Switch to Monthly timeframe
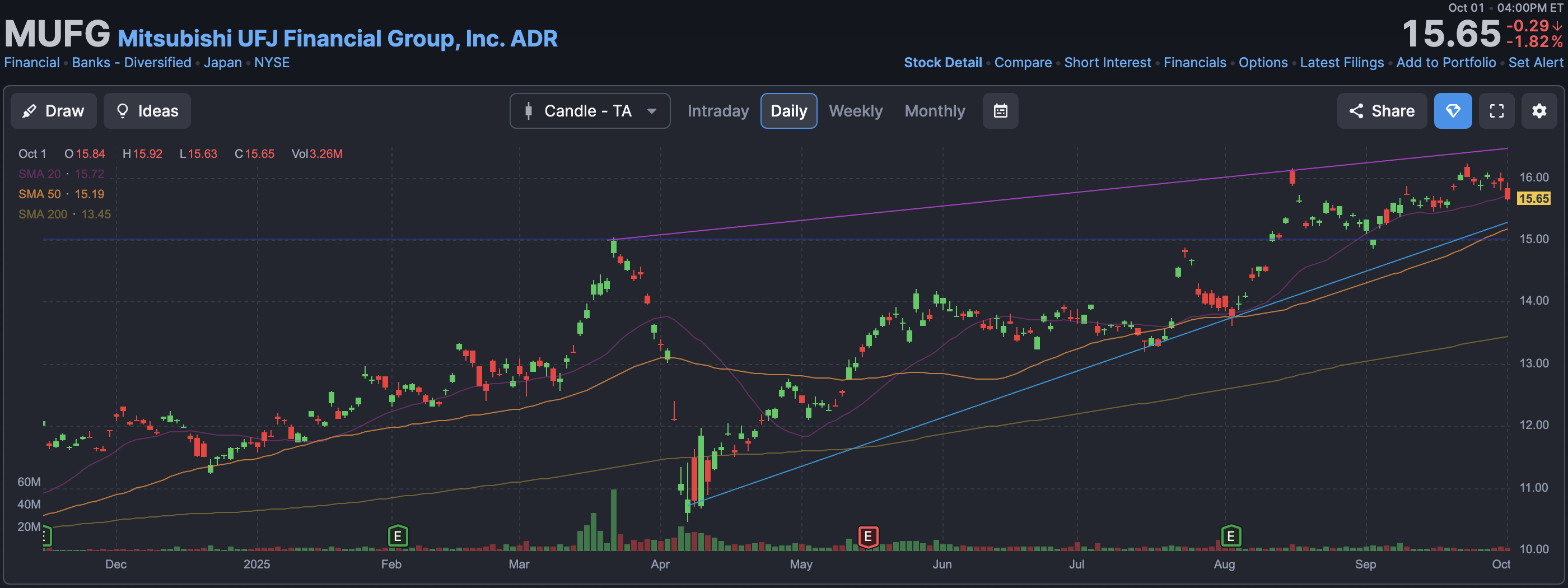 point(935,111)
